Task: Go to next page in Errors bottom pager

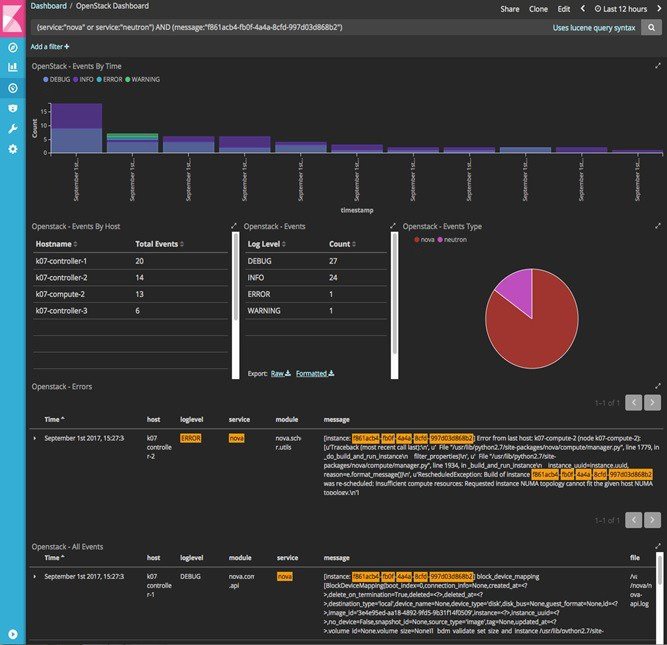Action: coord(652,519)
